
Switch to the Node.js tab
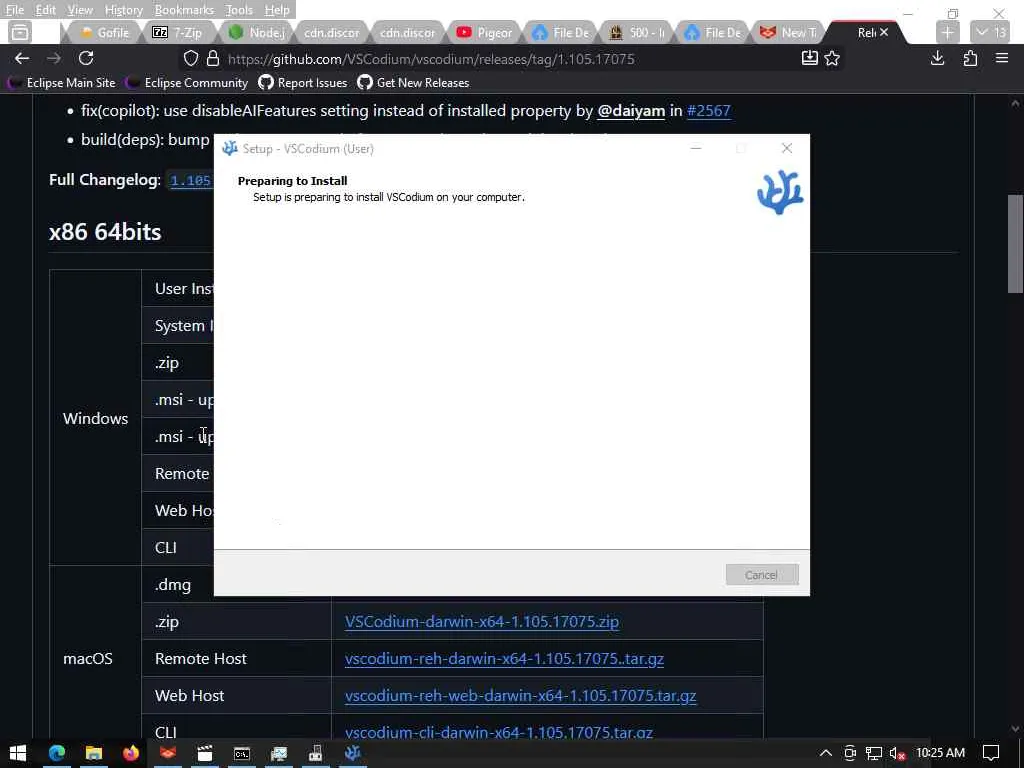pyautogui.click(x=257, y=32)
